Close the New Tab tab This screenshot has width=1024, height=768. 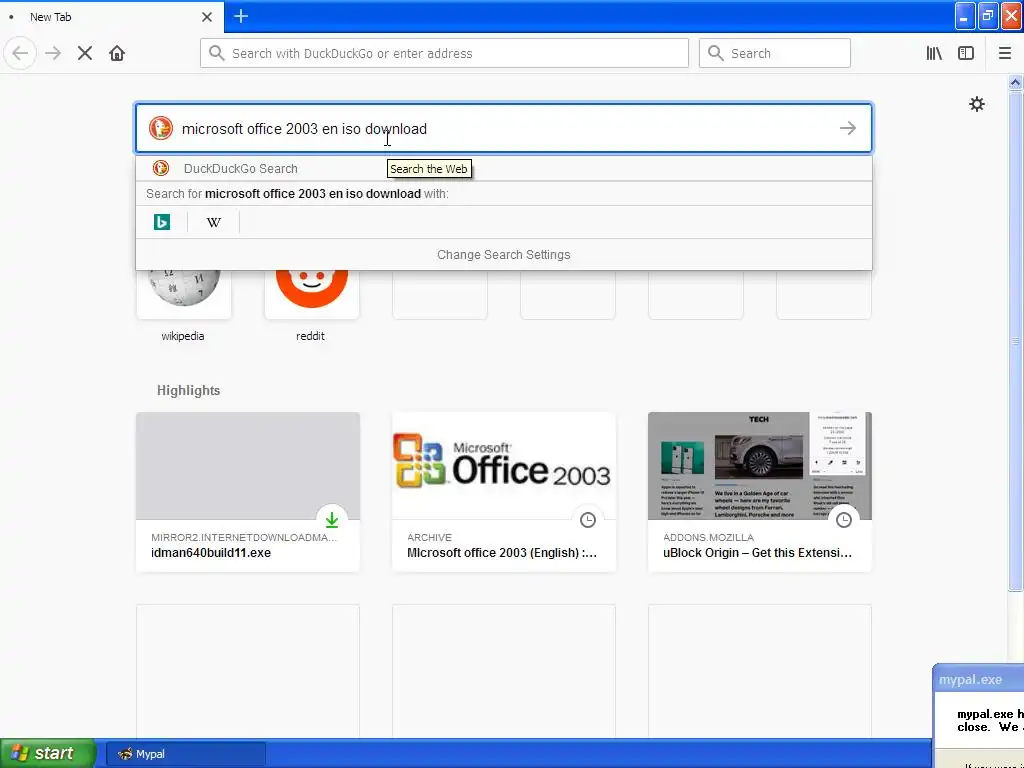[207, 17]
